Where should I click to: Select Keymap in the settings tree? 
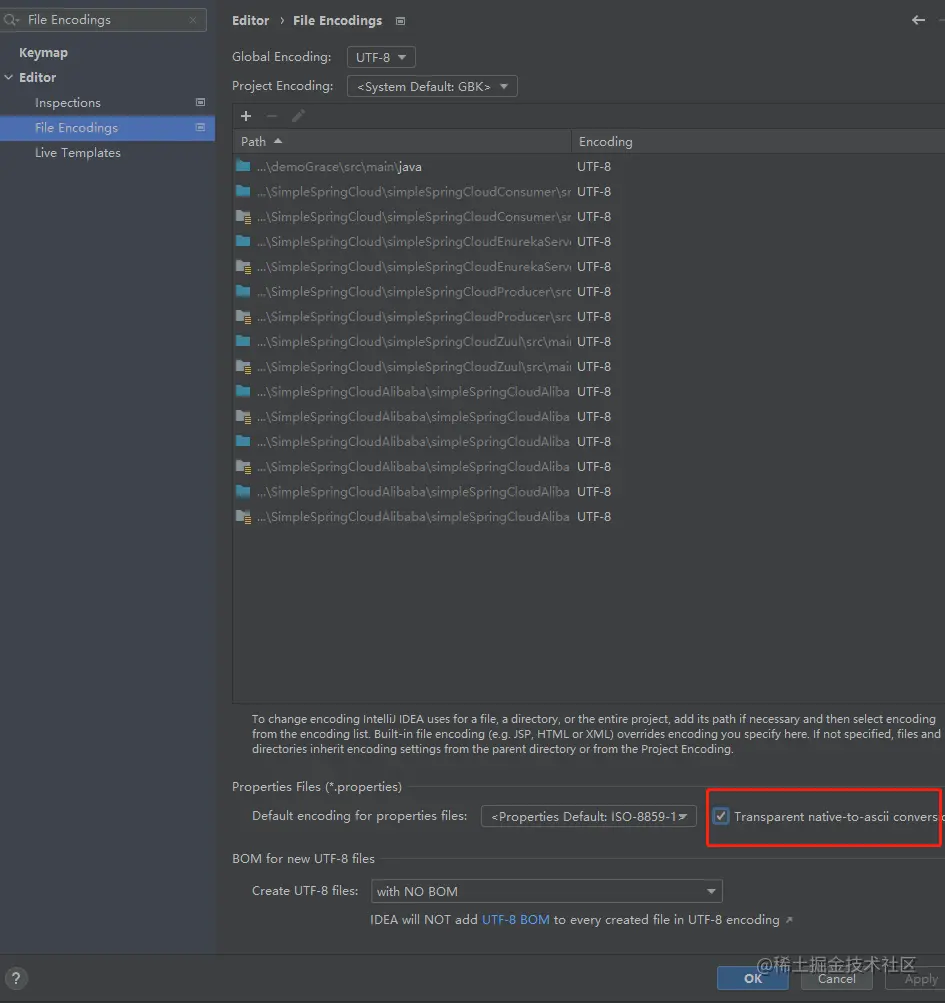(44, 52)
